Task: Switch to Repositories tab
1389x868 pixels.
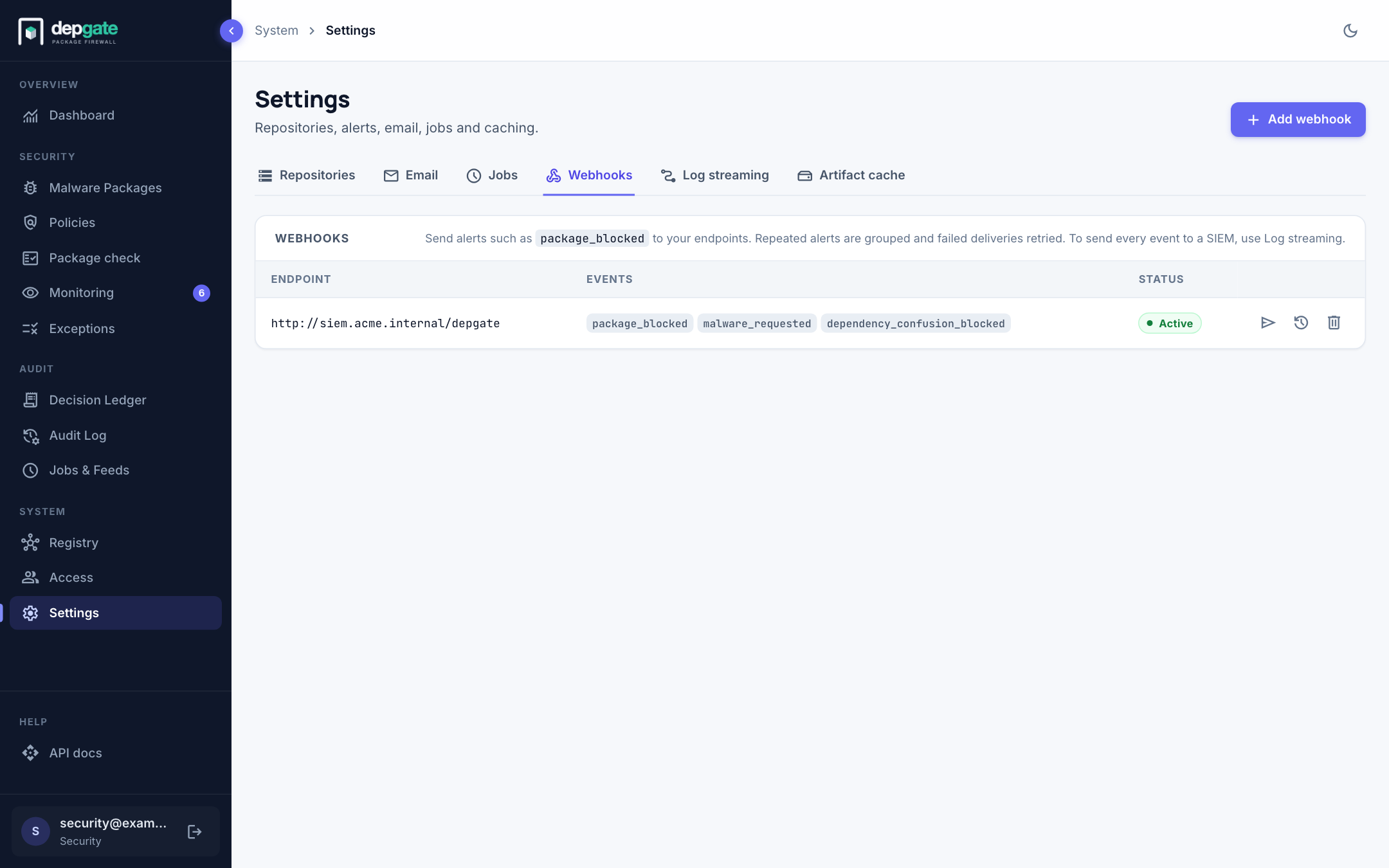Action: 306,176
